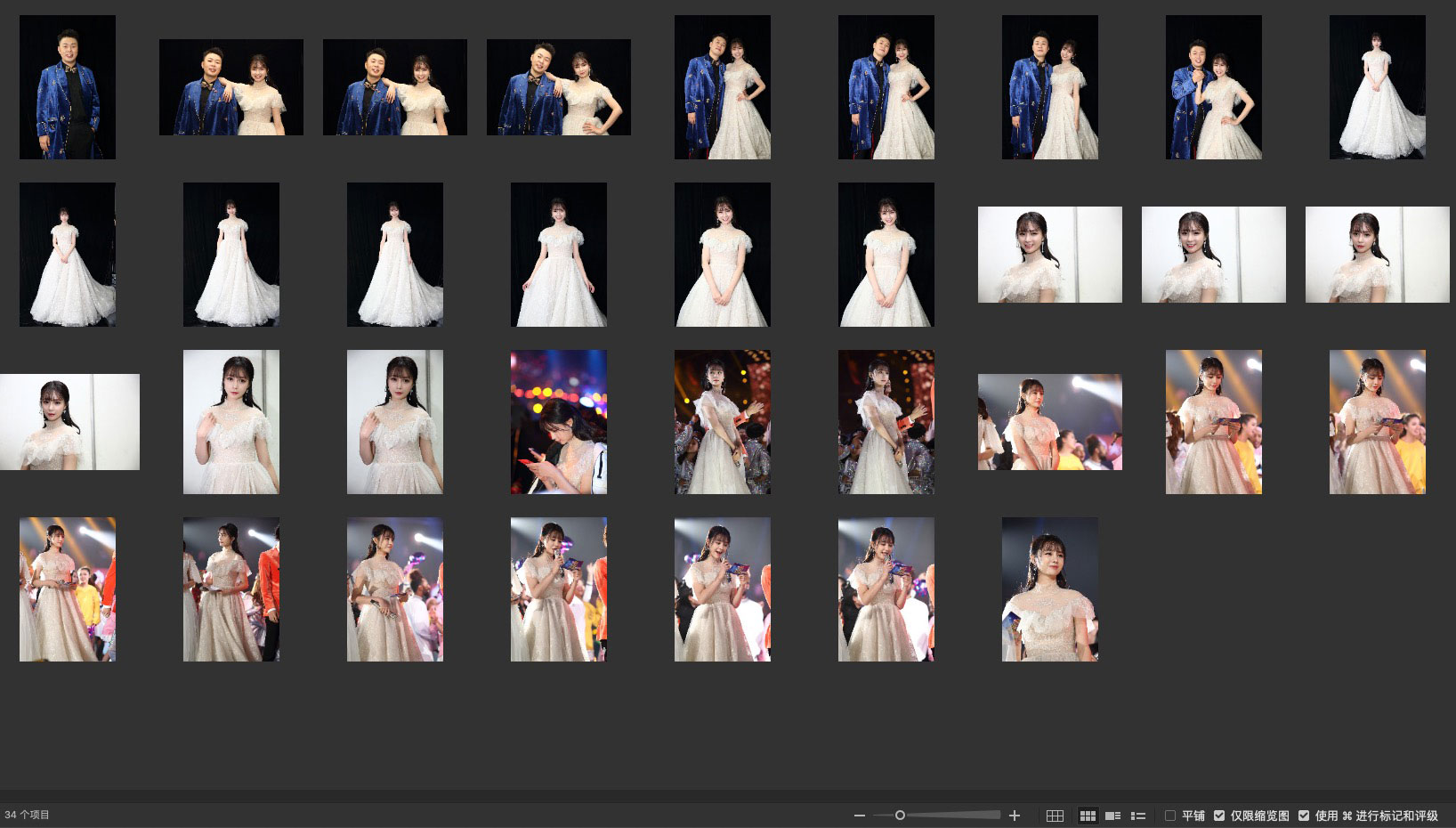Screen dimensions: 1456x828
Task: Switch to list view icon
Action: pyautogui.click(x=1137, y=816)
